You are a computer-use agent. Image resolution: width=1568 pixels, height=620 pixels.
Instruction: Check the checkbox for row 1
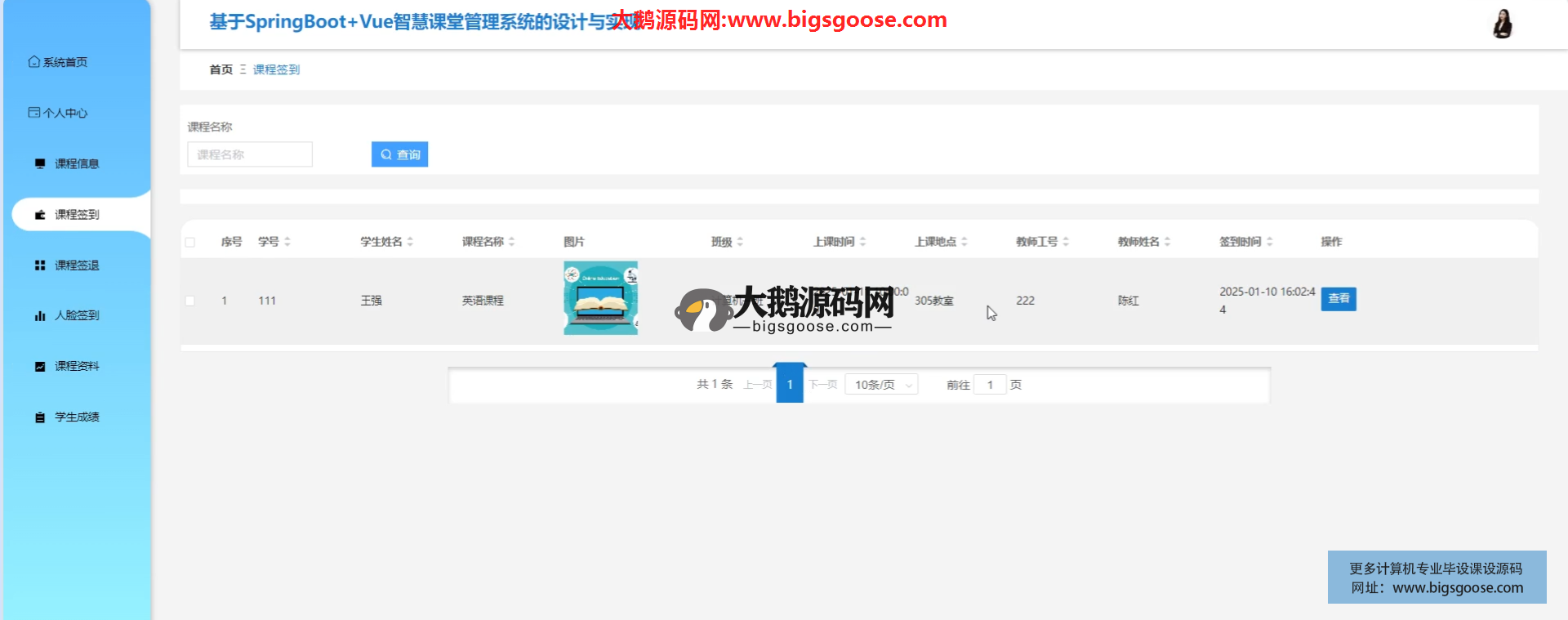190,301
